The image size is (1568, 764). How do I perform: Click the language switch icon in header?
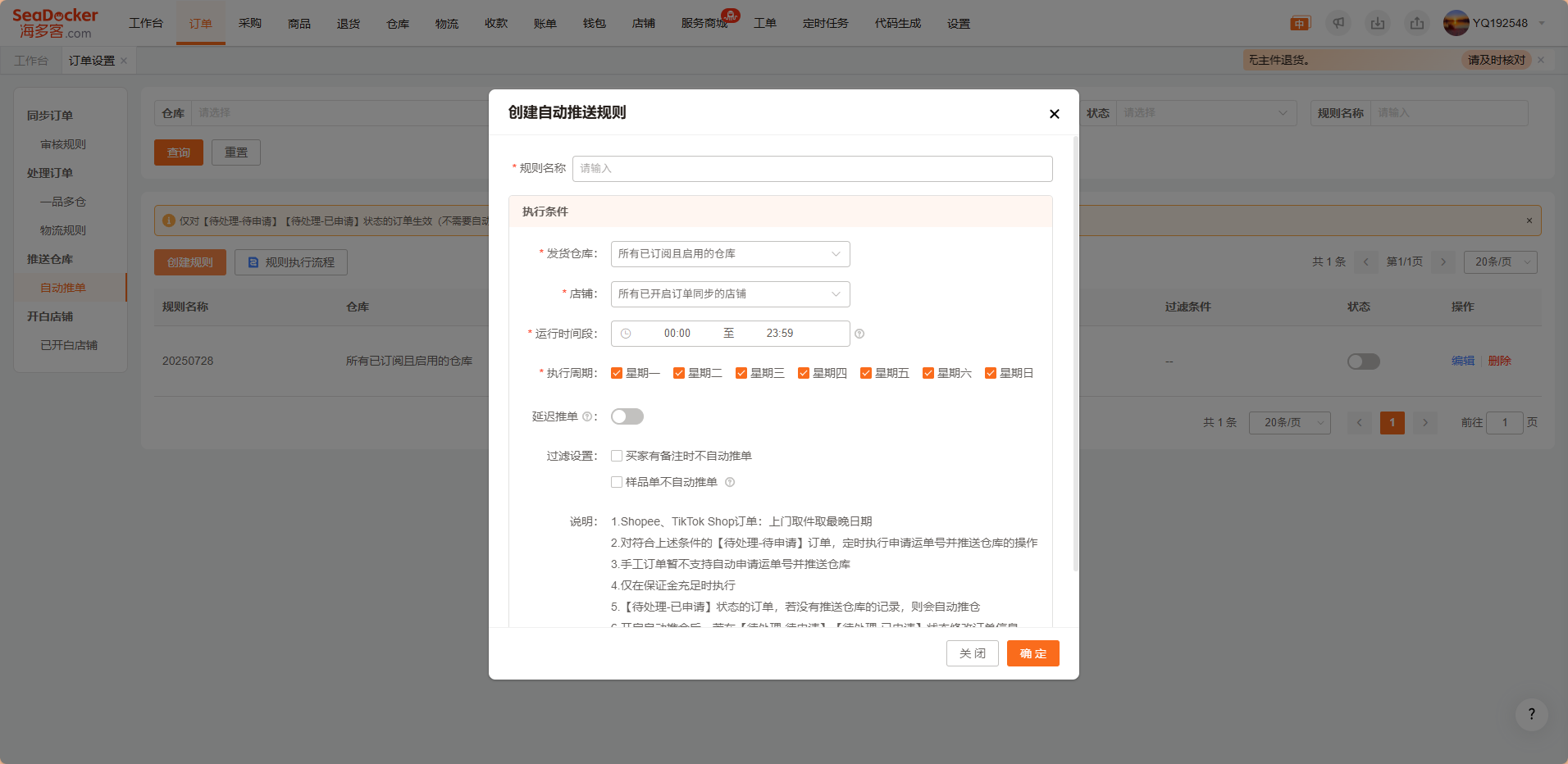tap(1300, 23)
